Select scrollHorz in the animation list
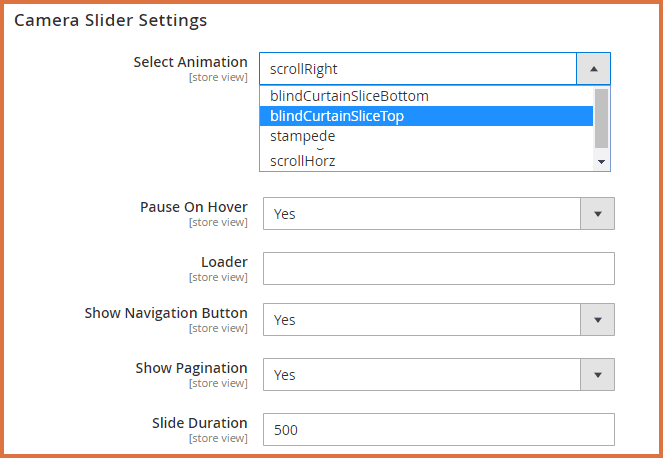Screen dimensions: 663x458 click(302, 160)
